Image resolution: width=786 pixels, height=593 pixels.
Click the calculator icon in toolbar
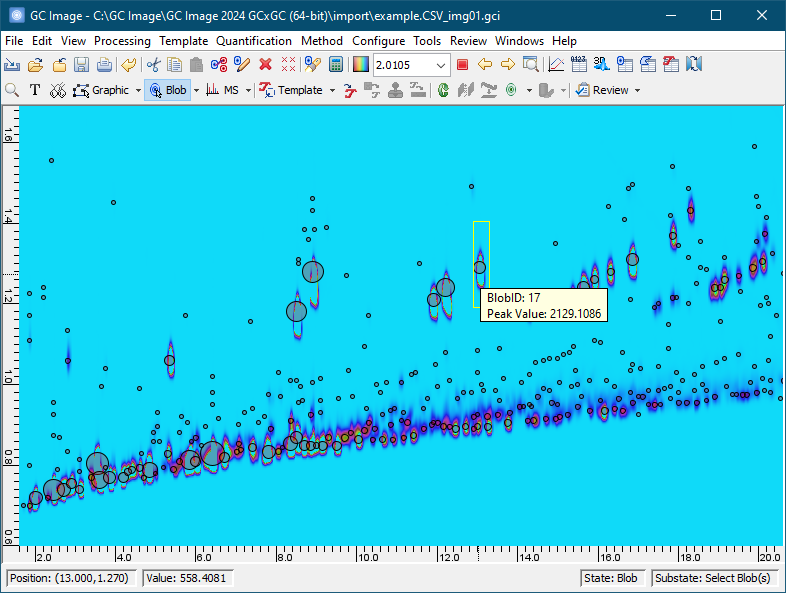[x=336, y=65]
